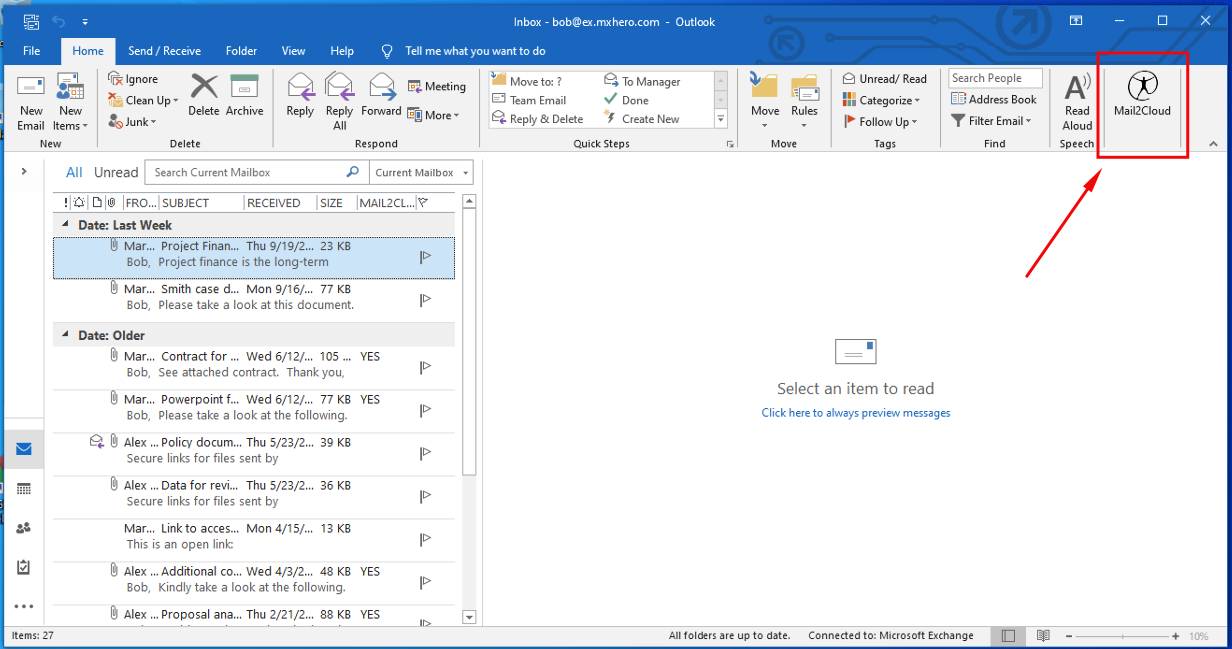Open the Follow Up dropdown
1232x649 pixels.
pos(881,122)
